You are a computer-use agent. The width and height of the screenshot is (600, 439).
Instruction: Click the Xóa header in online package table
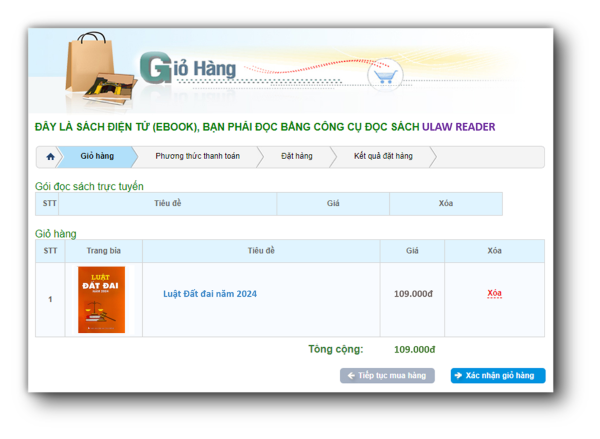click(446, 204)
